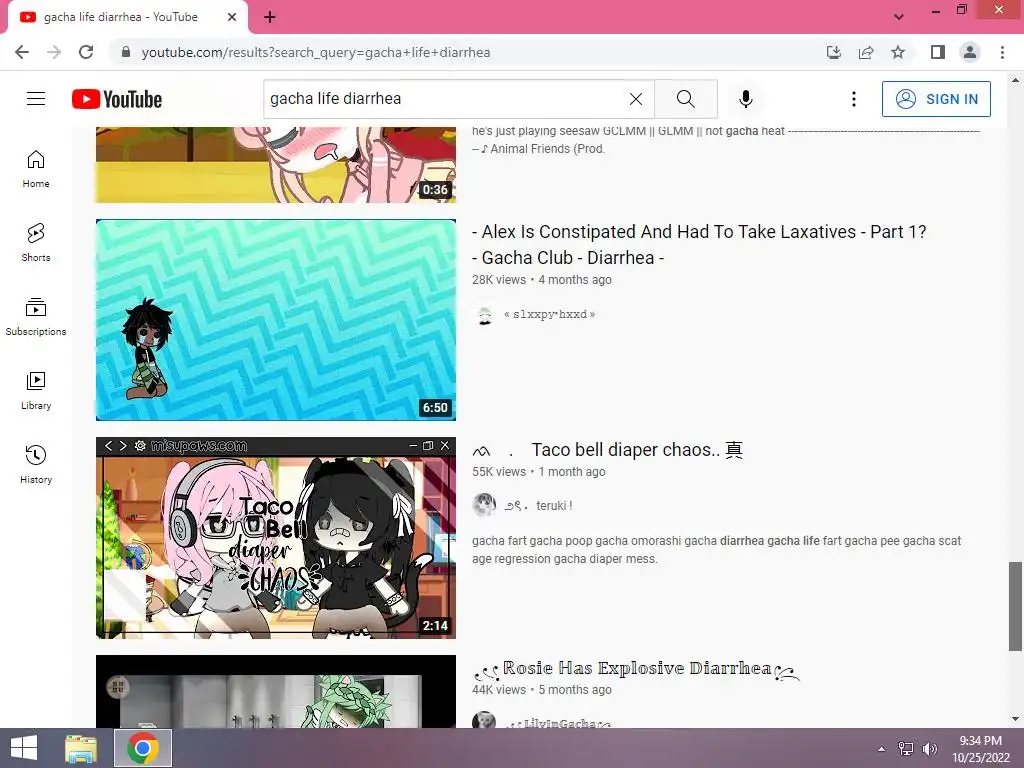Click the Chrome taskbar icon

pos(143,748)
